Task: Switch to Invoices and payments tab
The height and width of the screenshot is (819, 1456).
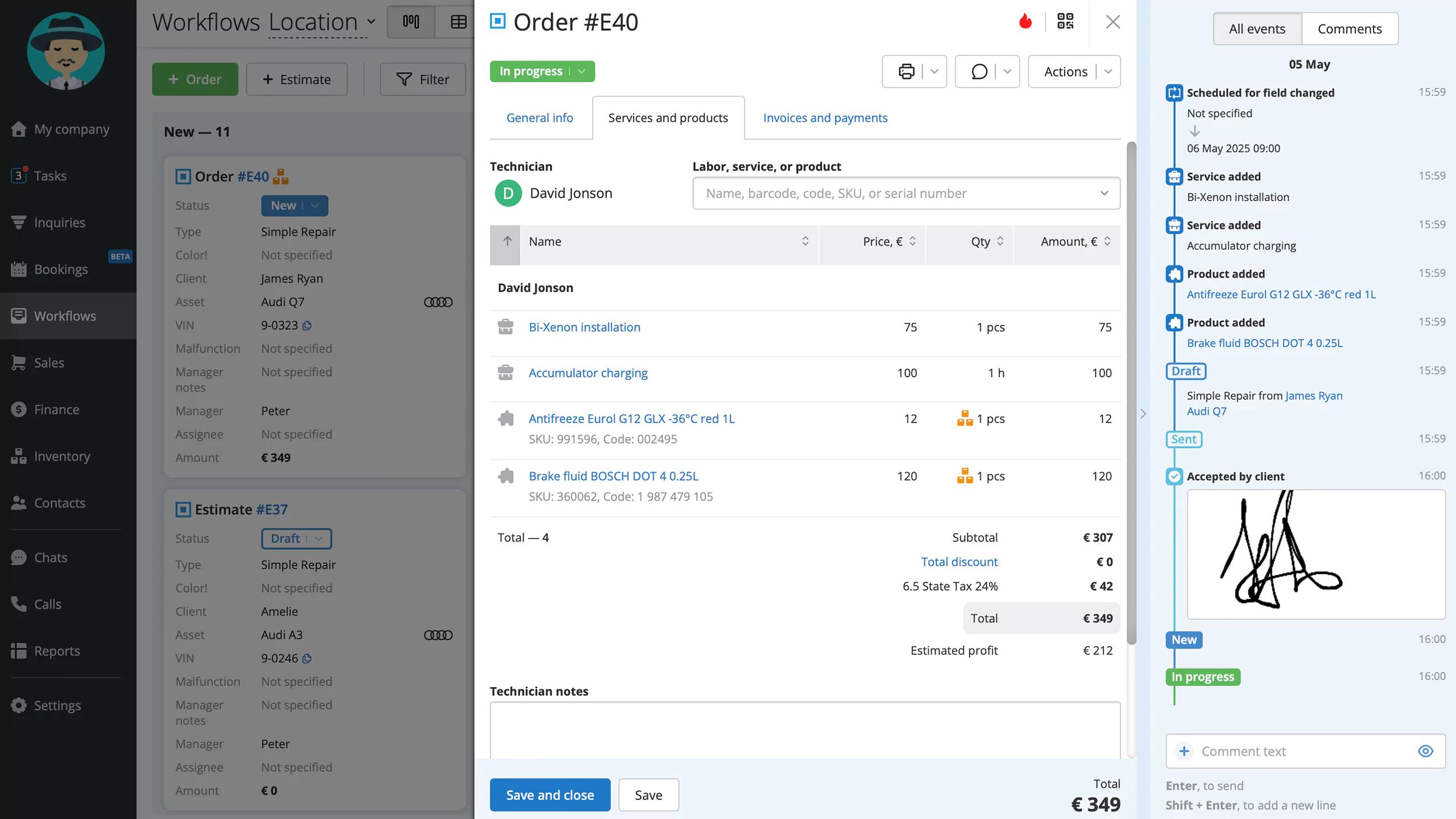Action: (x=825, y=118)
